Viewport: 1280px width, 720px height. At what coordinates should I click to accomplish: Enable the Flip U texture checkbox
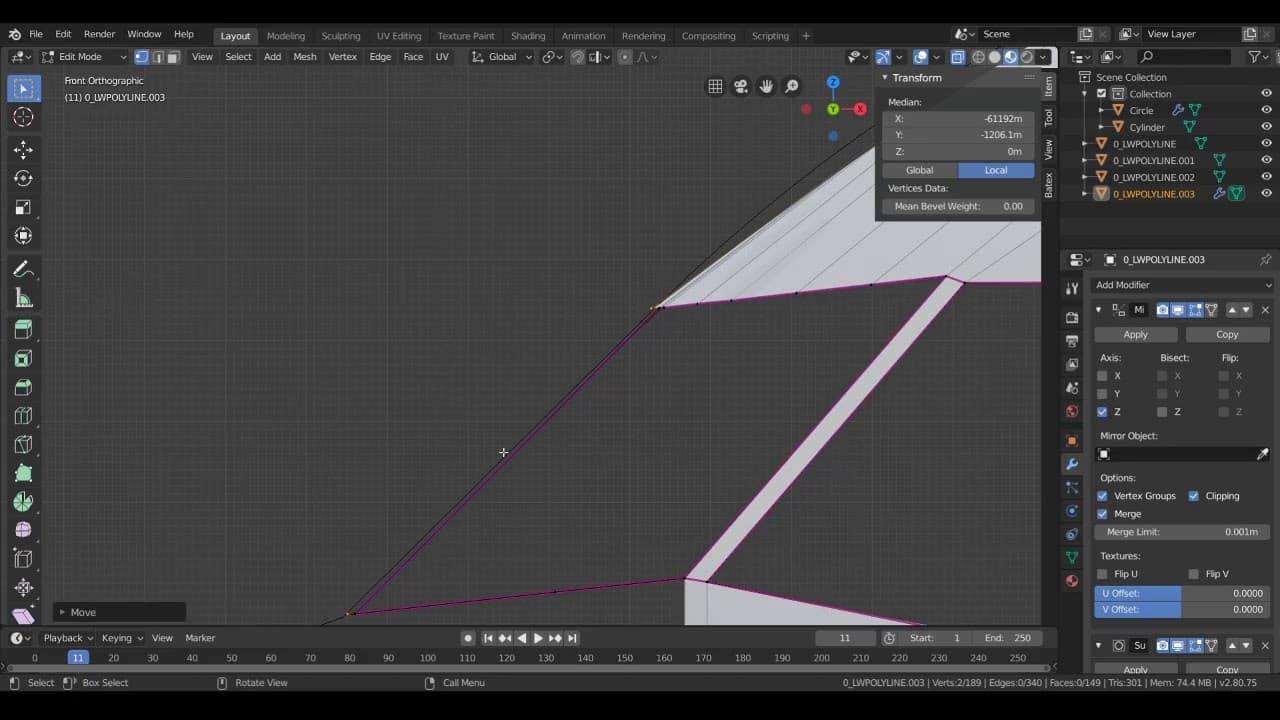pos(1102,574)
